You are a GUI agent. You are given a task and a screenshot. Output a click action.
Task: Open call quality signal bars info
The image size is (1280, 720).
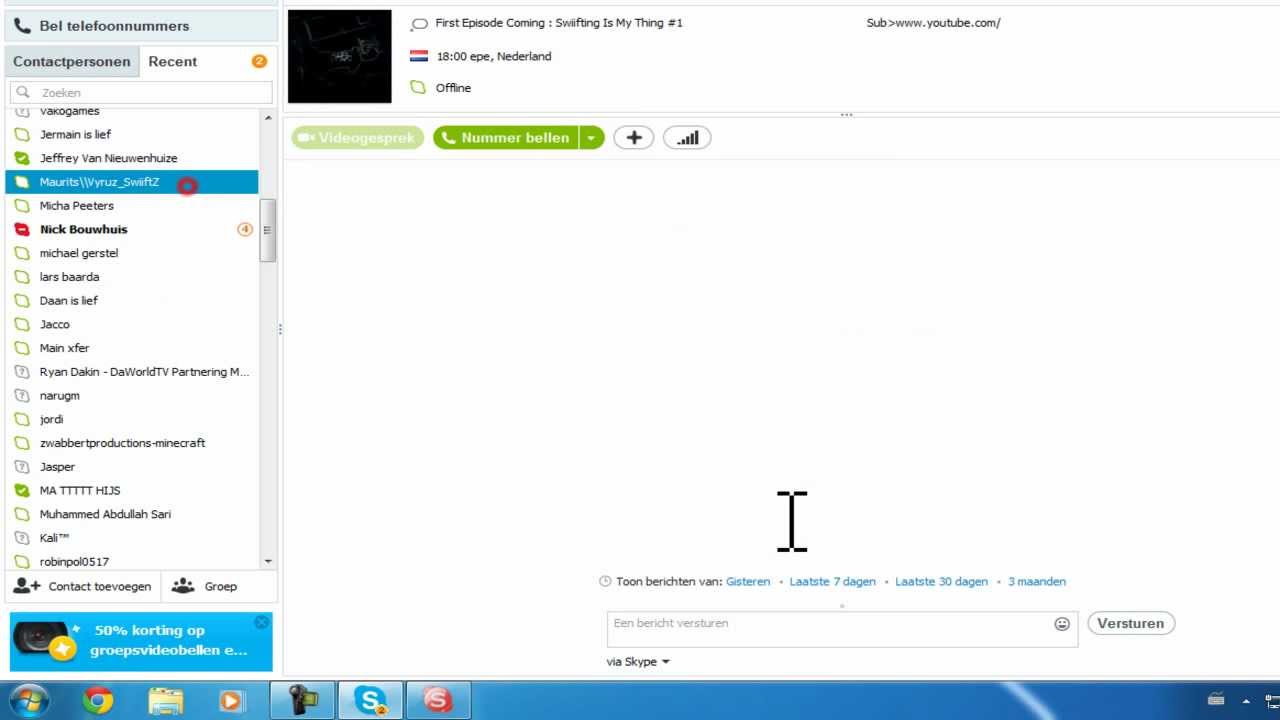pos(687,138)
